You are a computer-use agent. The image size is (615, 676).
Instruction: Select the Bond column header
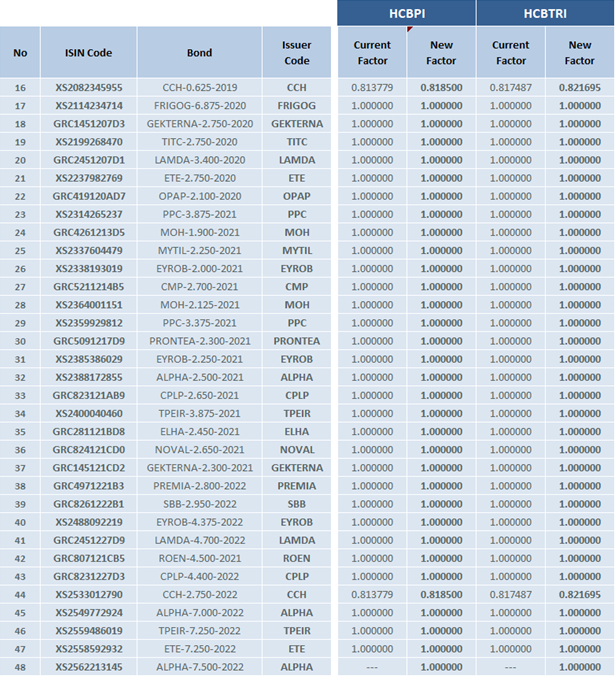click(x=199, y=53)
